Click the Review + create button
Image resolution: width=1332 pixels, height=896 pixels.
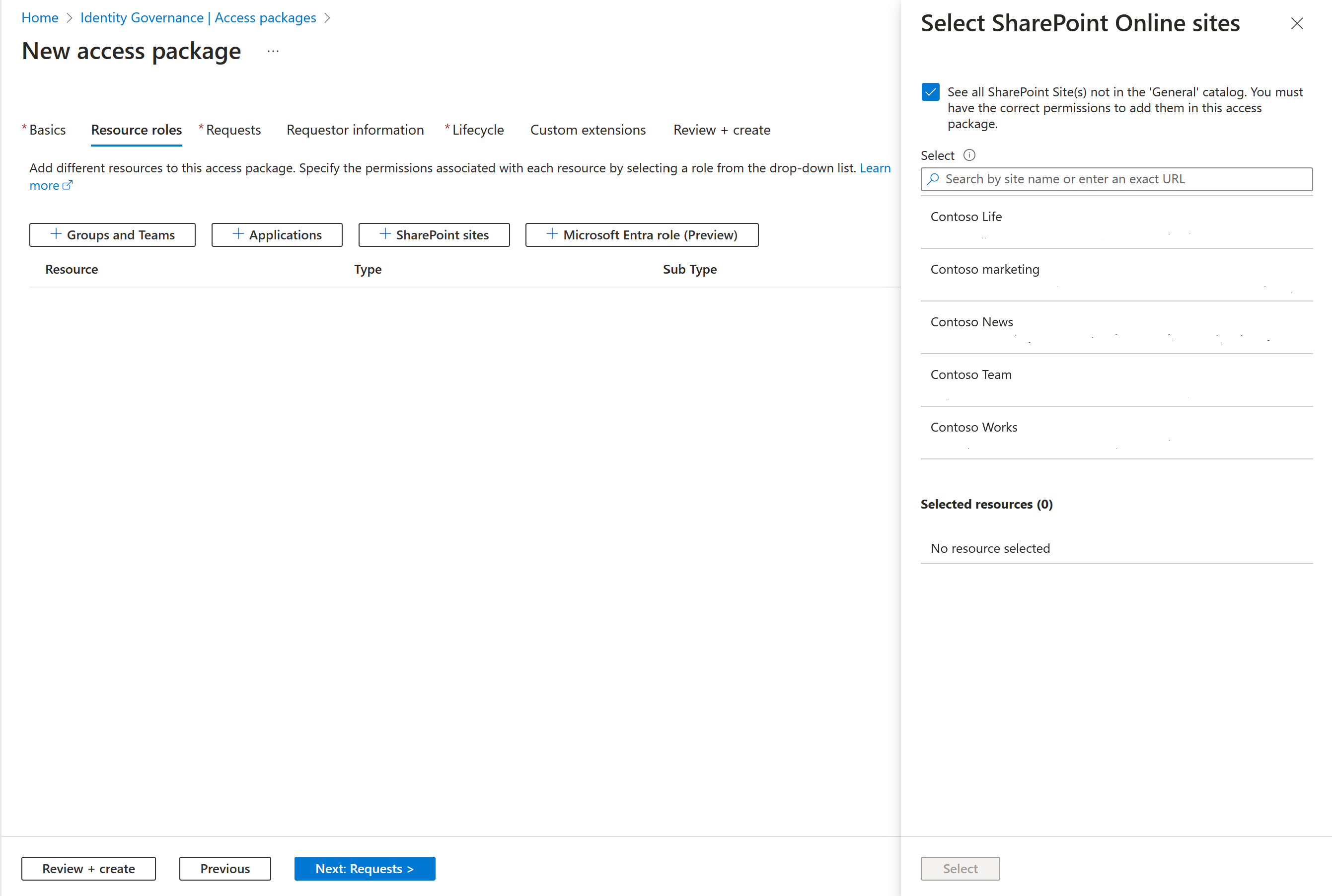(x=89, y=868)
